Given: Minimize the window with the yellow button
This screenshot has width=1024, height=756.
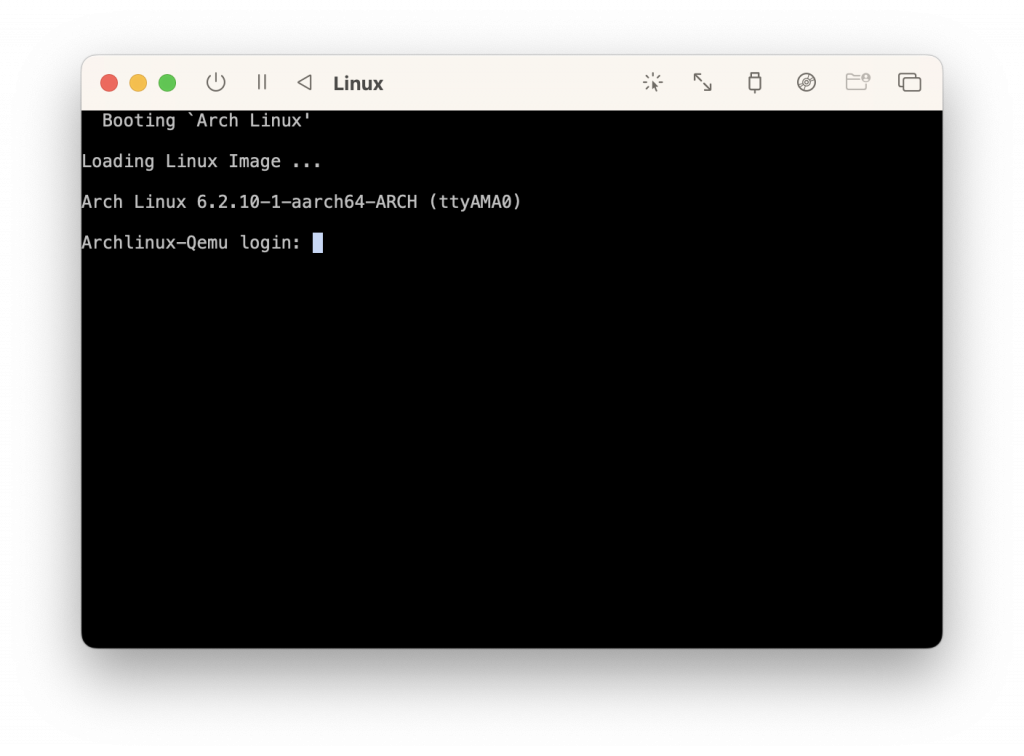Looking at the screenshot, I should click(138, 83).
